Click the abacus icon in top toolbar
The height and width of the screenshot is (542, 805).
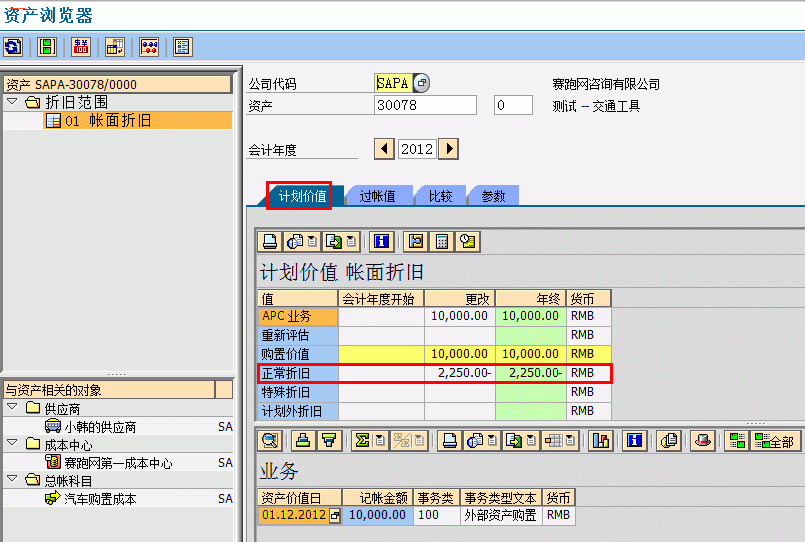tap(149, 47)
